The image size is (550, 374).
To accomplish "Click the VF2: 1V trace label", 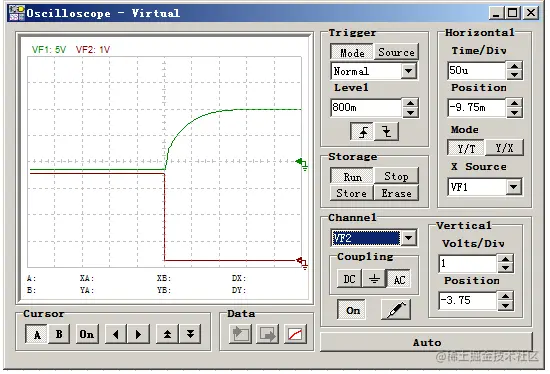I will pyautogui.click(x=93, y=49).
